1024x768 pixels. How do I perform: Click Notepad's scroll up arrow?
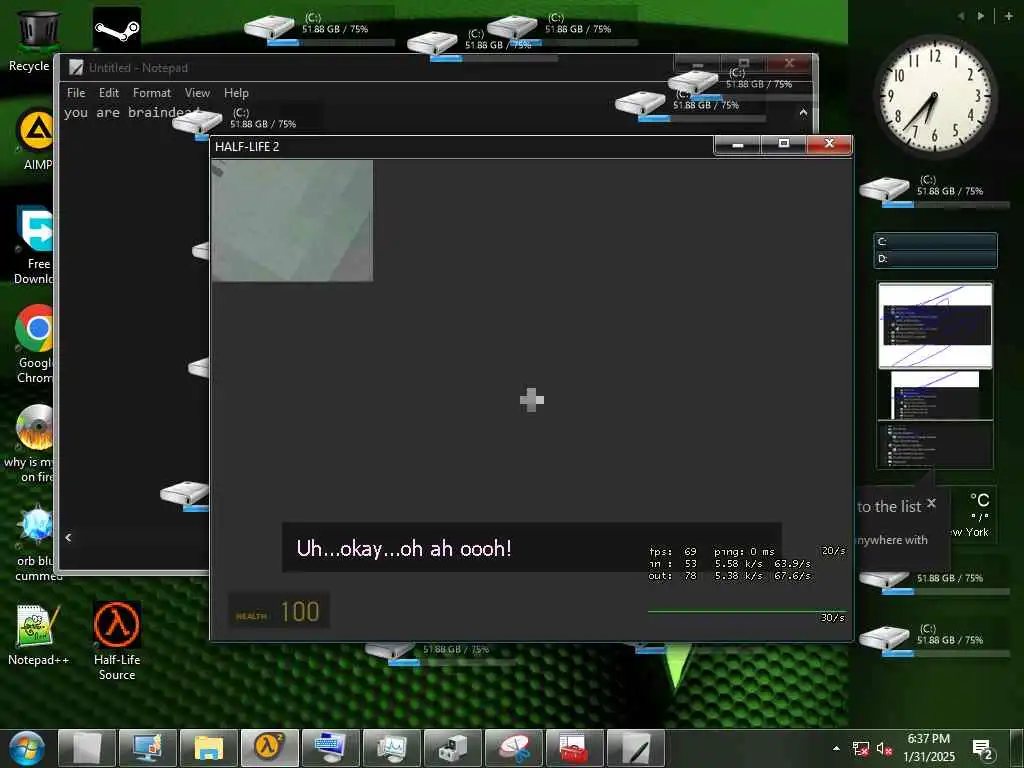[803, 113]
